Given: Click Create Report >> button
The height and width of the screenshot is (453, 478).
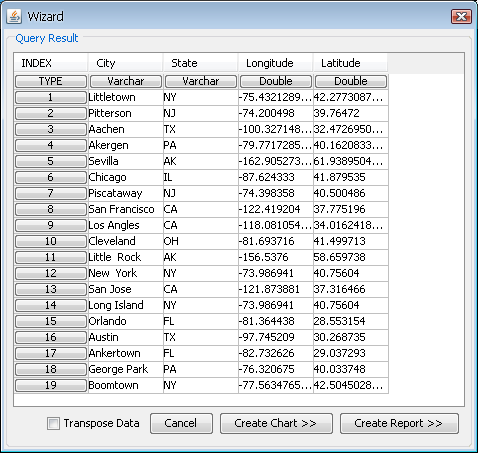Looking at the screenshot, I should click(399, 423).
